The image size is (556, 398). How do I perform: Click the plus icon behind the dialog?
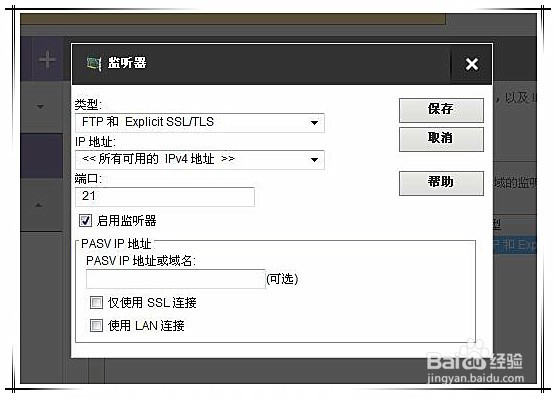pos(47,59)
